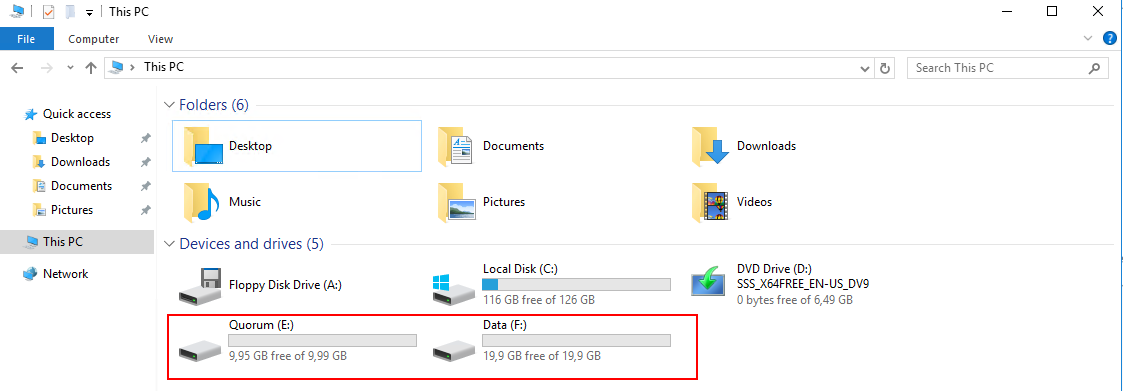Open the Videos folder icon
1123x391 pixels.
710,202
